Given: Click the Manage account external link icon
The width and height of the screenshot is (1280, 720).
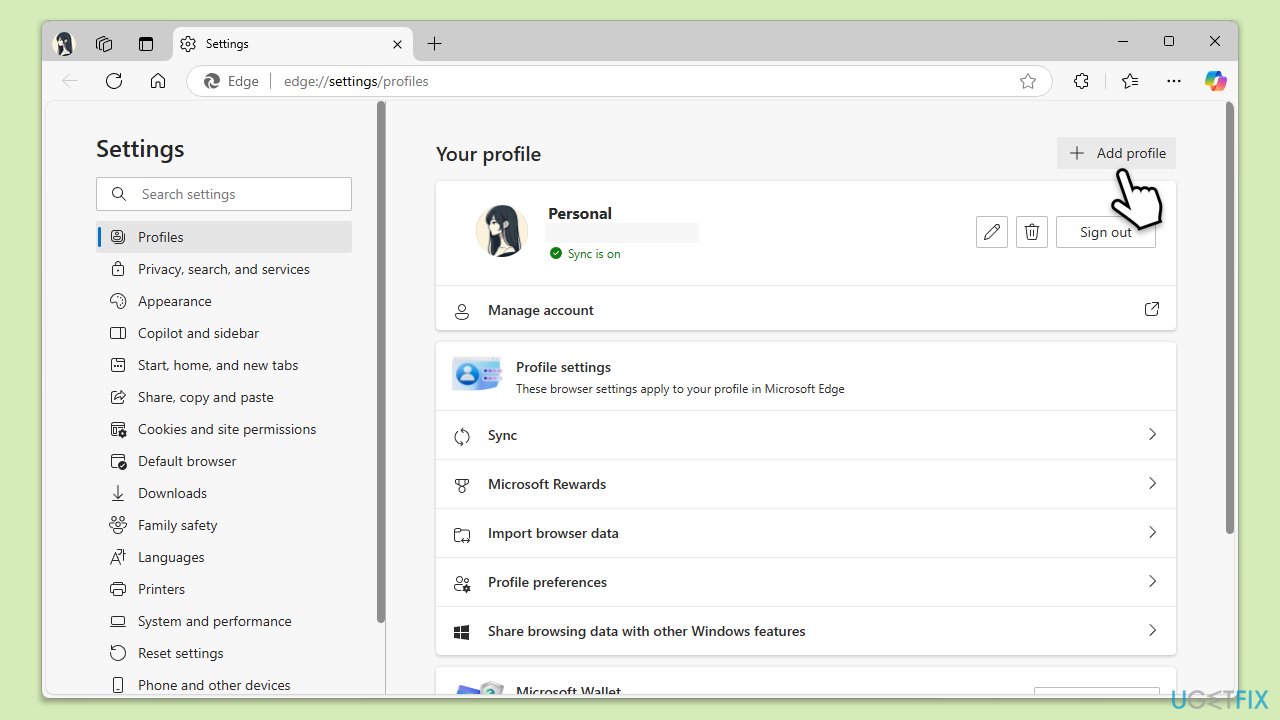Looking at the screenshot, I should (x=1152, y=310).
